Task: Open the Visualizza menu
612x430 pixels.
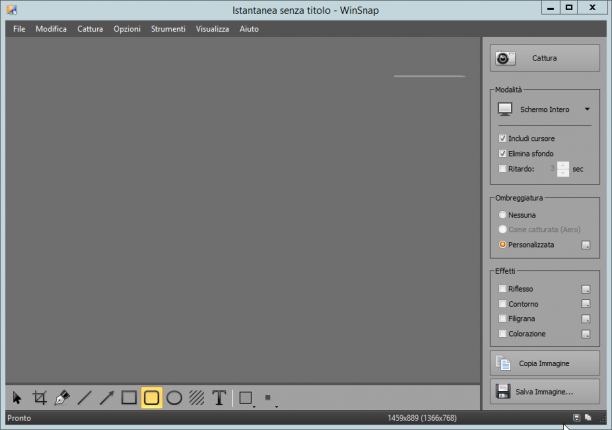Action: [x=212, y=29]
